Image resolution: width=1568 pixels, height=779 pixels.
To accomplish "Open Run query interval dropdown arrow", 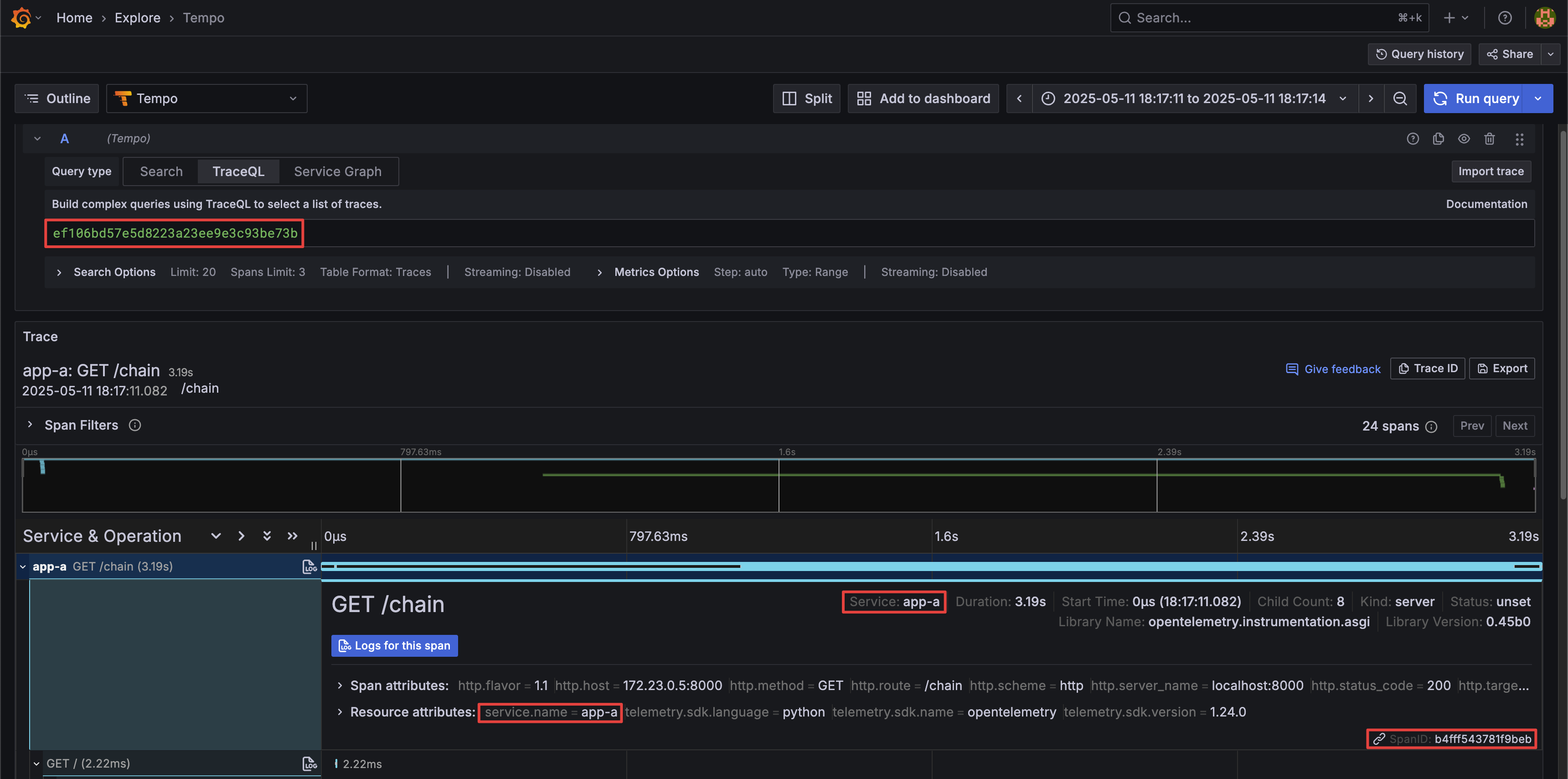I will [x=1538, y=99].
